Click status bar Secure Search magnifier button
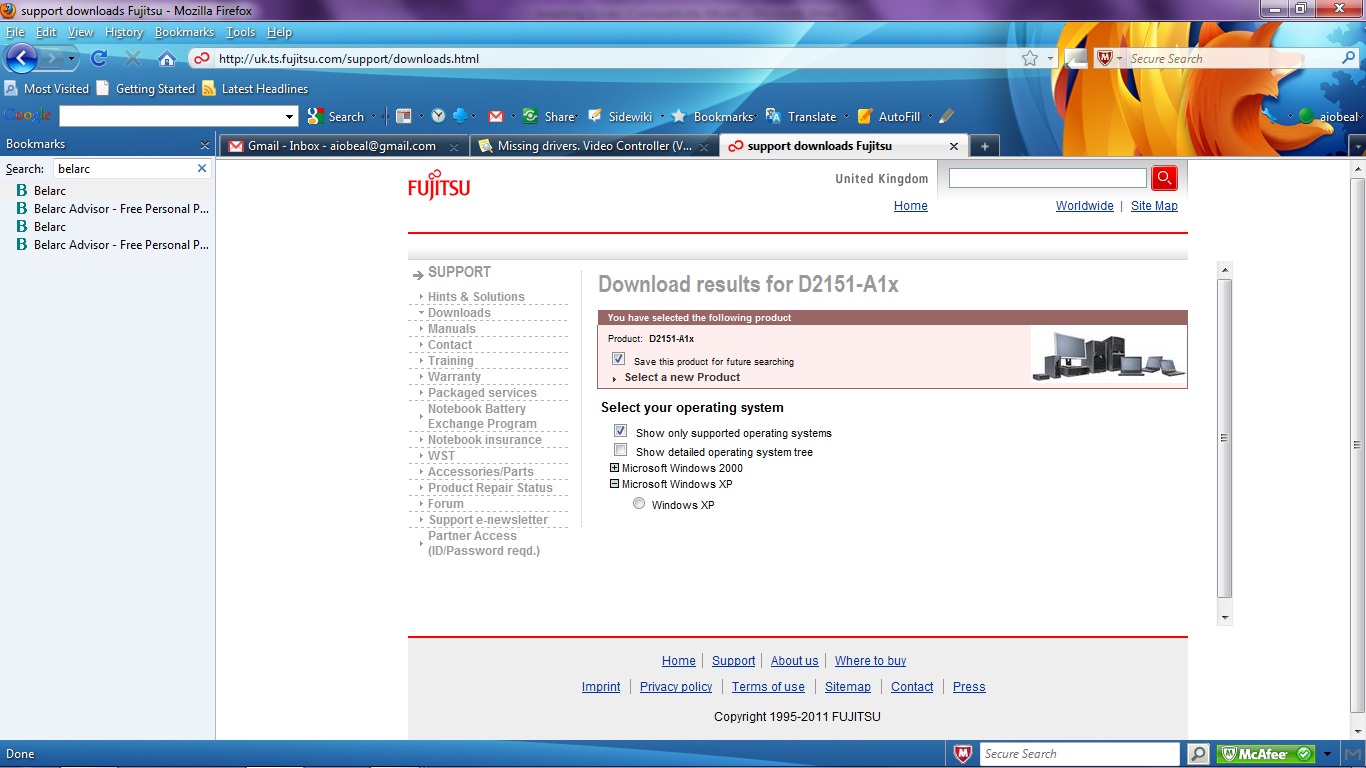This screenshot has height=768, width=1366. click(x=1198, y=754)
